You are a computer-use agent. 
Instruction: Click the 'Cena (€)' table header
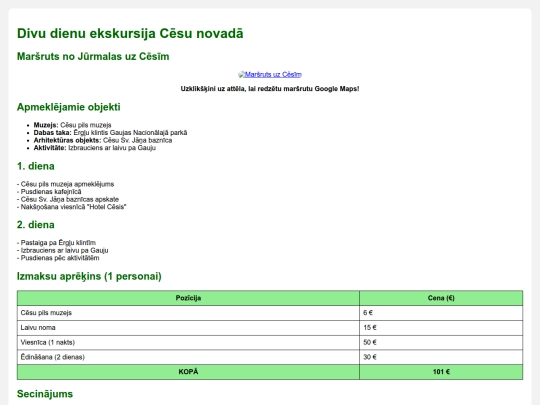(x=441, y=298)
